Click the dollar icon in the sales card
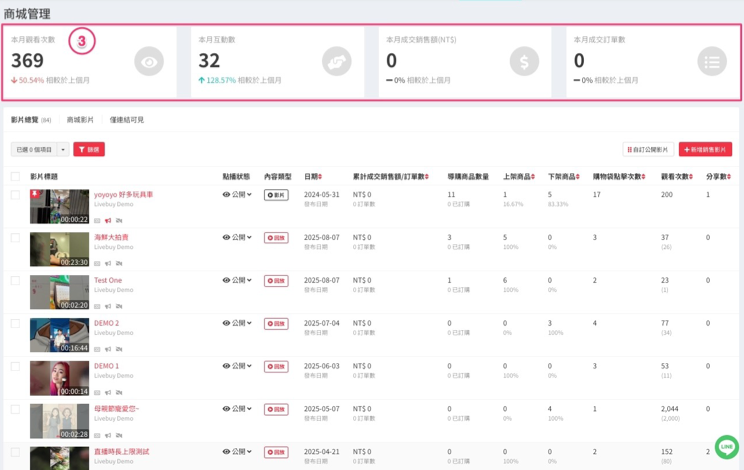The image size is (744, 470). tap(523, 62)
